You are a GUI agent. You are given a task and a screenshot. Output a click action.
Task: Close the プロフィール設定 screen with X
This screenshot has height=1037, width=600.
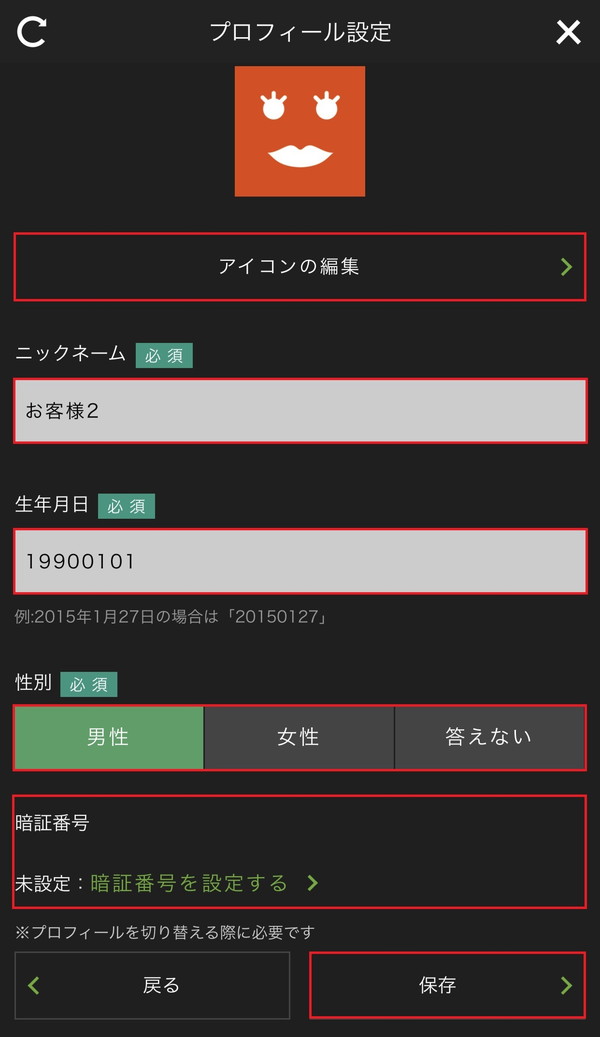click(568, 32)
